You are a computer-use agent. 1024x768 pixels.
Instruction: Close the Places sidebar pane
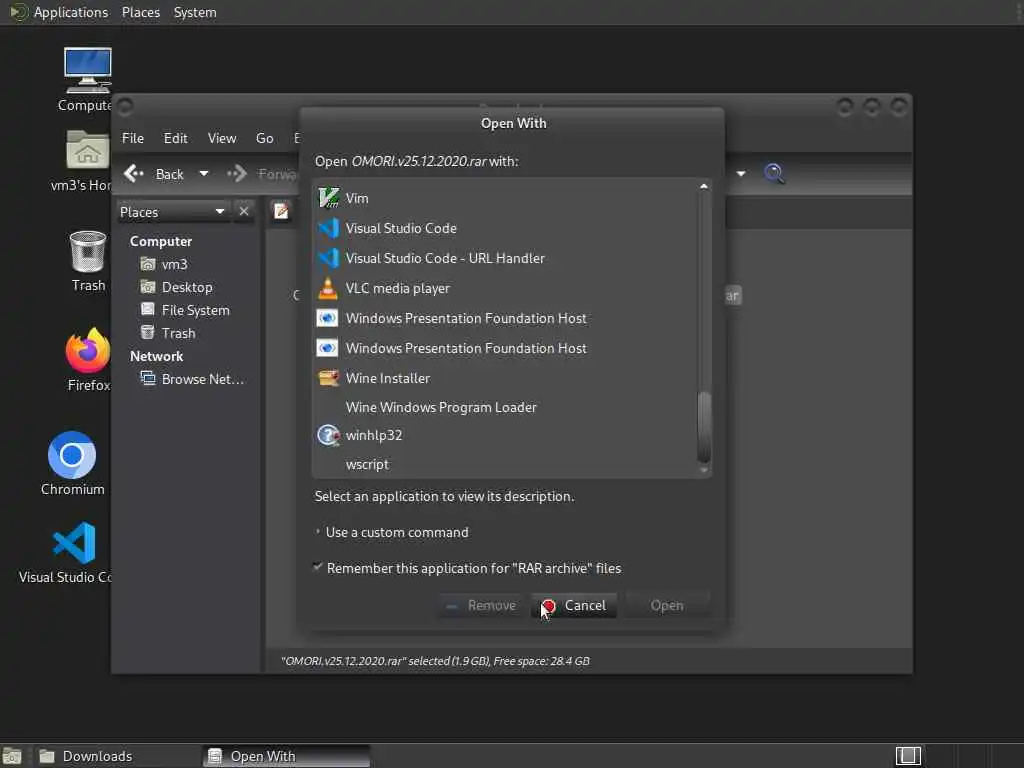(x=244, y=212)
